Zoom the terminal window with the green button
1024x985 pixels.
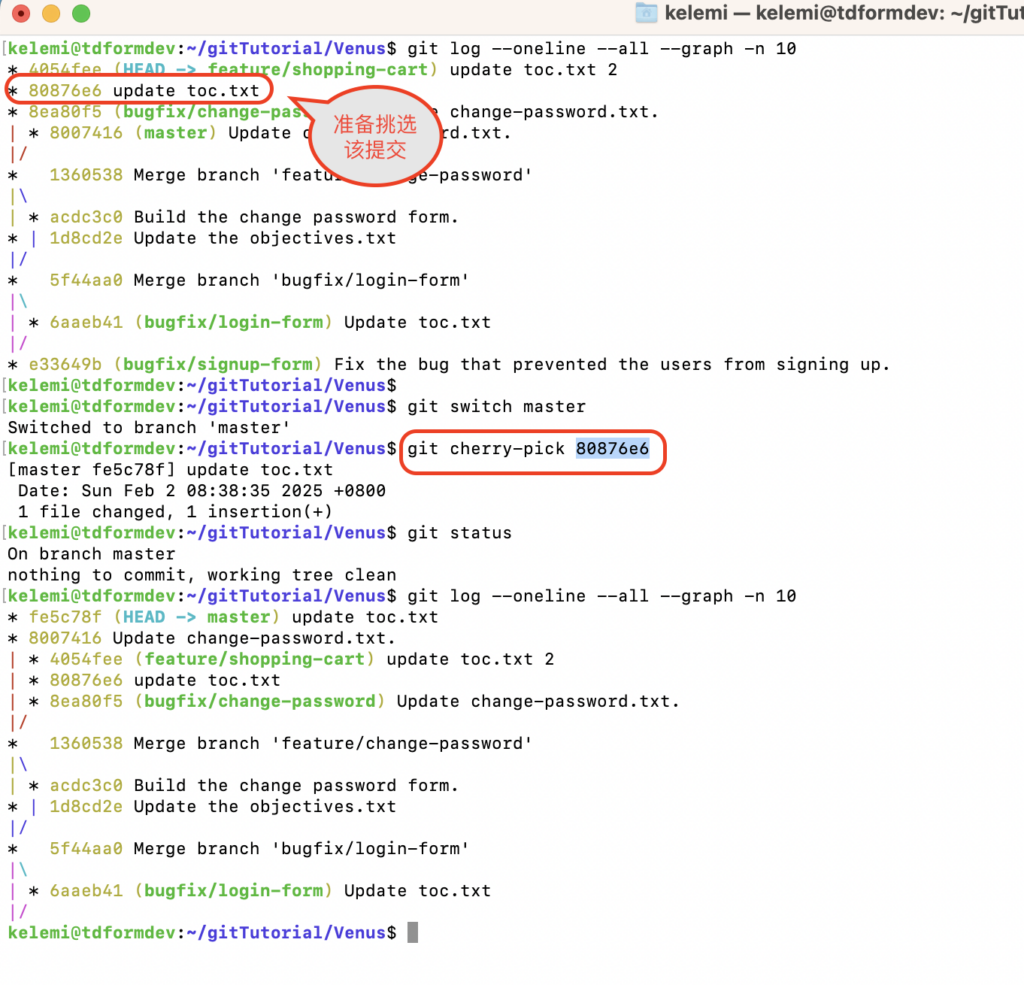(x=81, y=13)
